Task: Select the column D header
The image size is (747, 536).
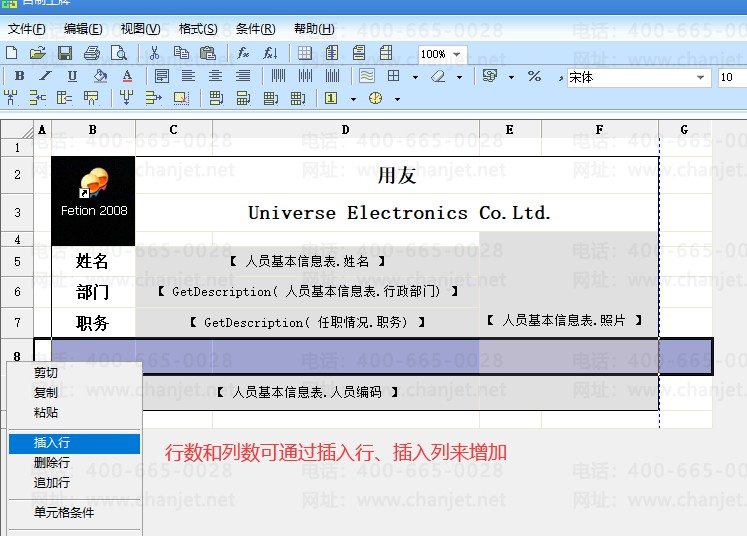Action: point(345,129)
